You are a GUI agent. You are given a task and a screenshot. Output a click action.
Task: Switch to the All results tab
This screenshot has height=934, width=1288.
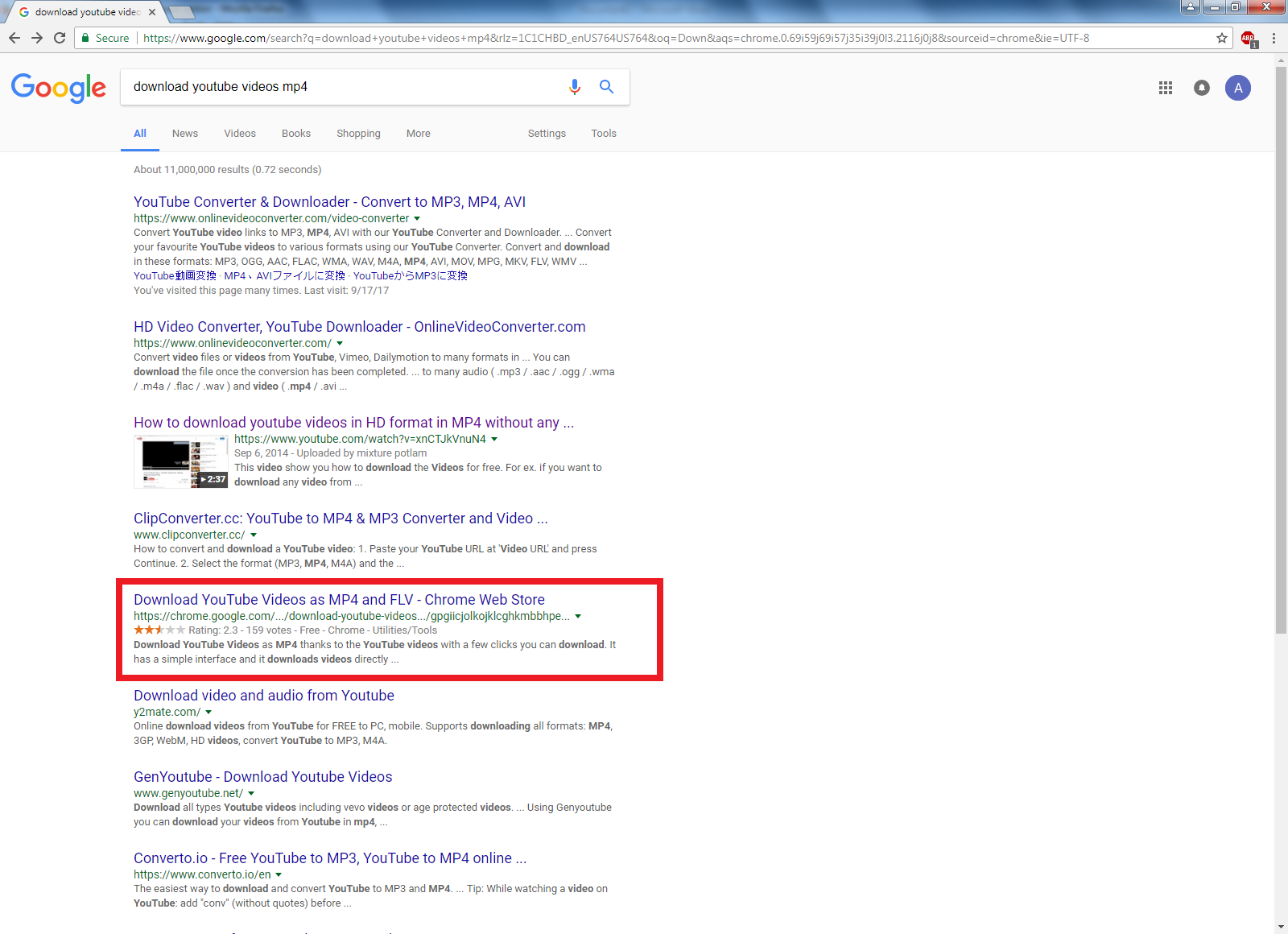pyautogui.click(x=140, y=134)
